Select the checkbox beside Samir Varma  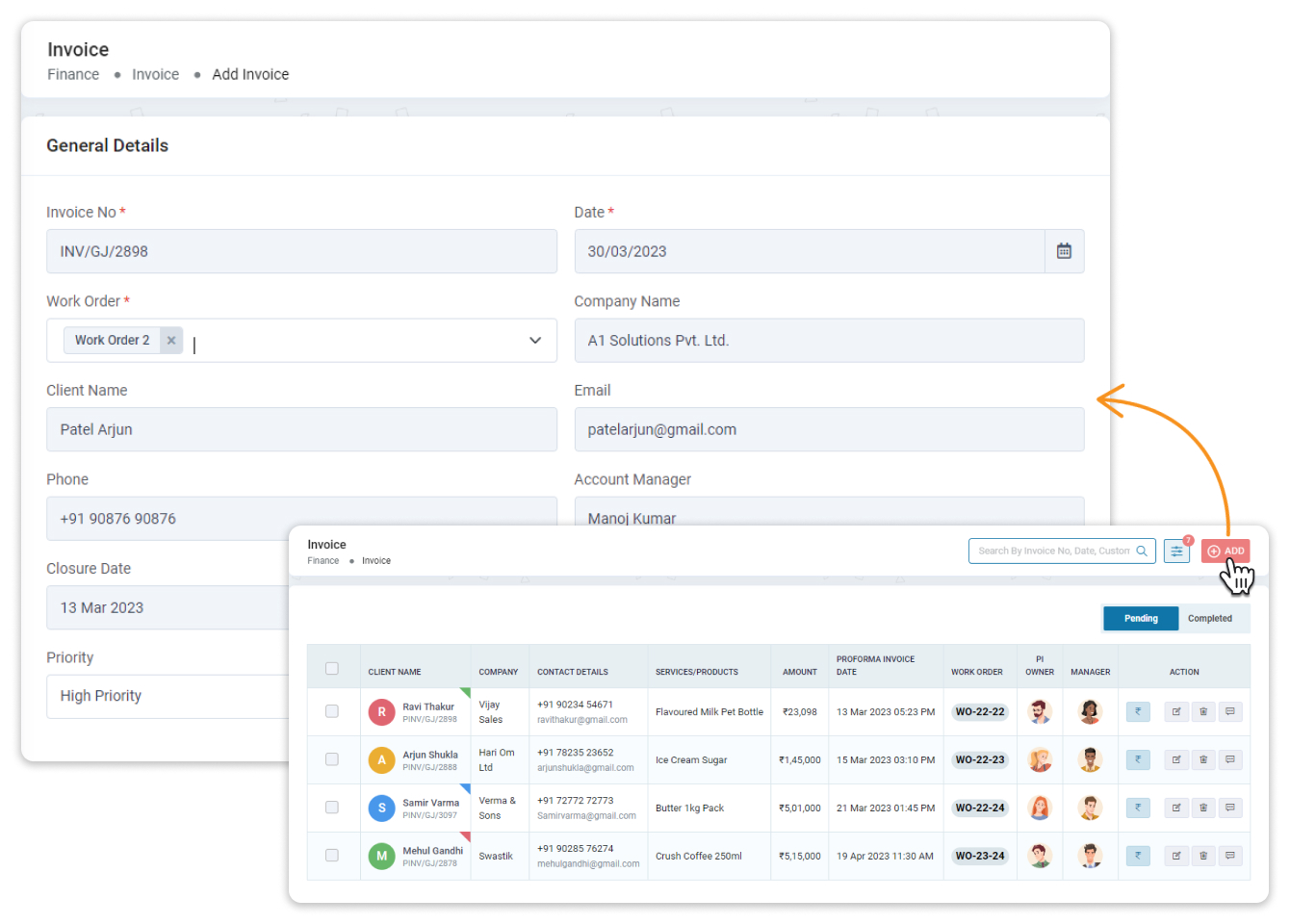[332, 808]
